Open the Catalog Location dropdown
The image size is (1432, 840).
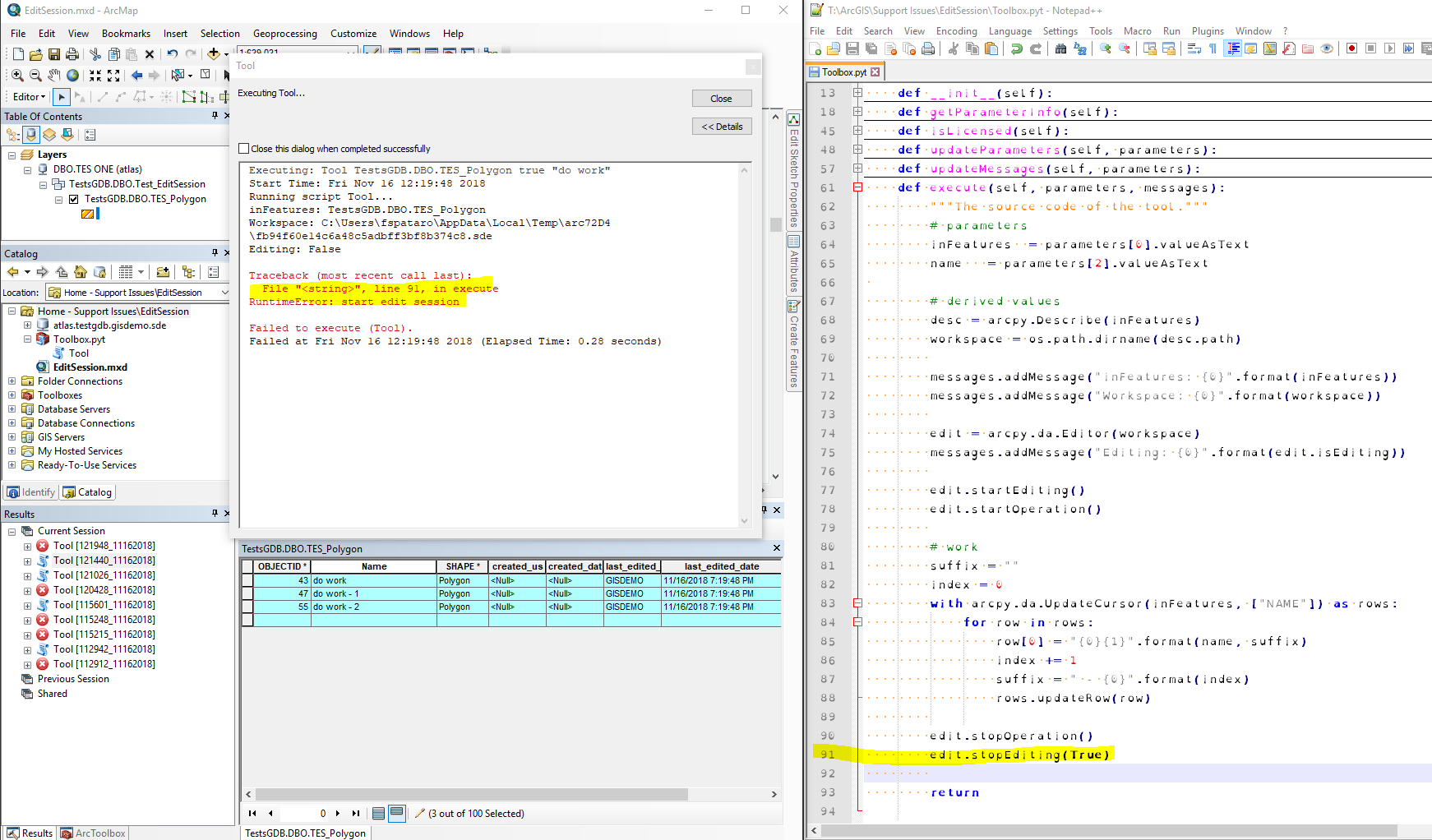224,293
